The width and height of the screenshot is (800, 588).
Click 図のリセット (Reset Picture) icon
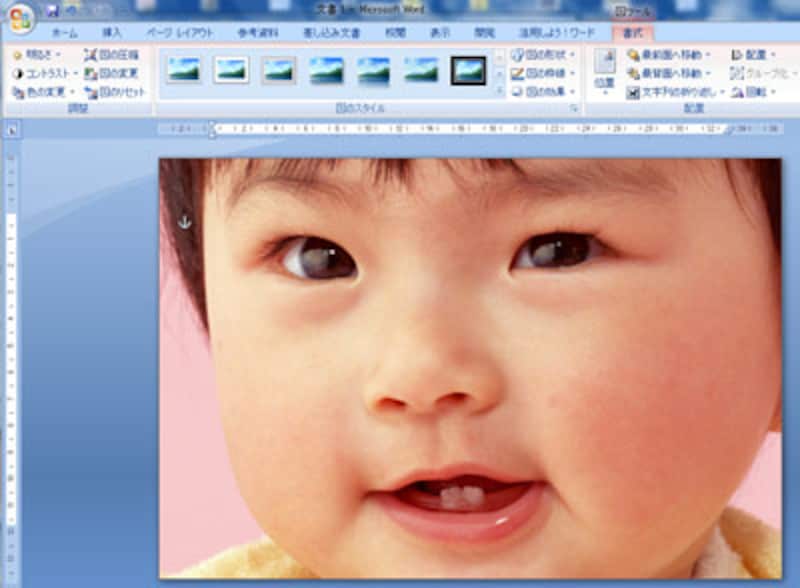pyautogui.click(x=115, y=92)
